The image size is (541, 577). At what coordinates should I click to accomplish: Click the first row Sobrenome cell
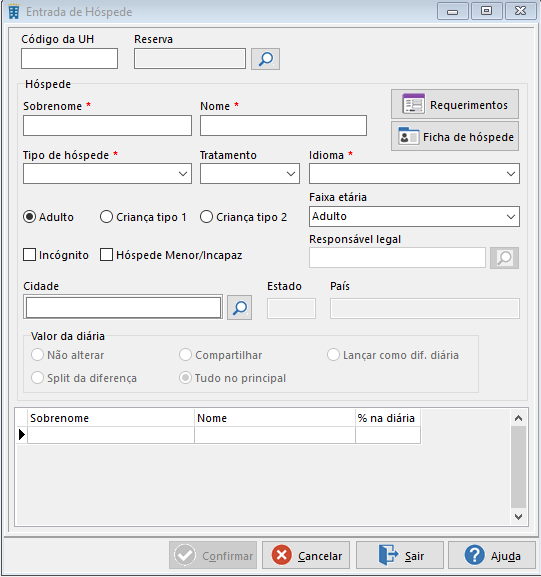coord(111,435)
